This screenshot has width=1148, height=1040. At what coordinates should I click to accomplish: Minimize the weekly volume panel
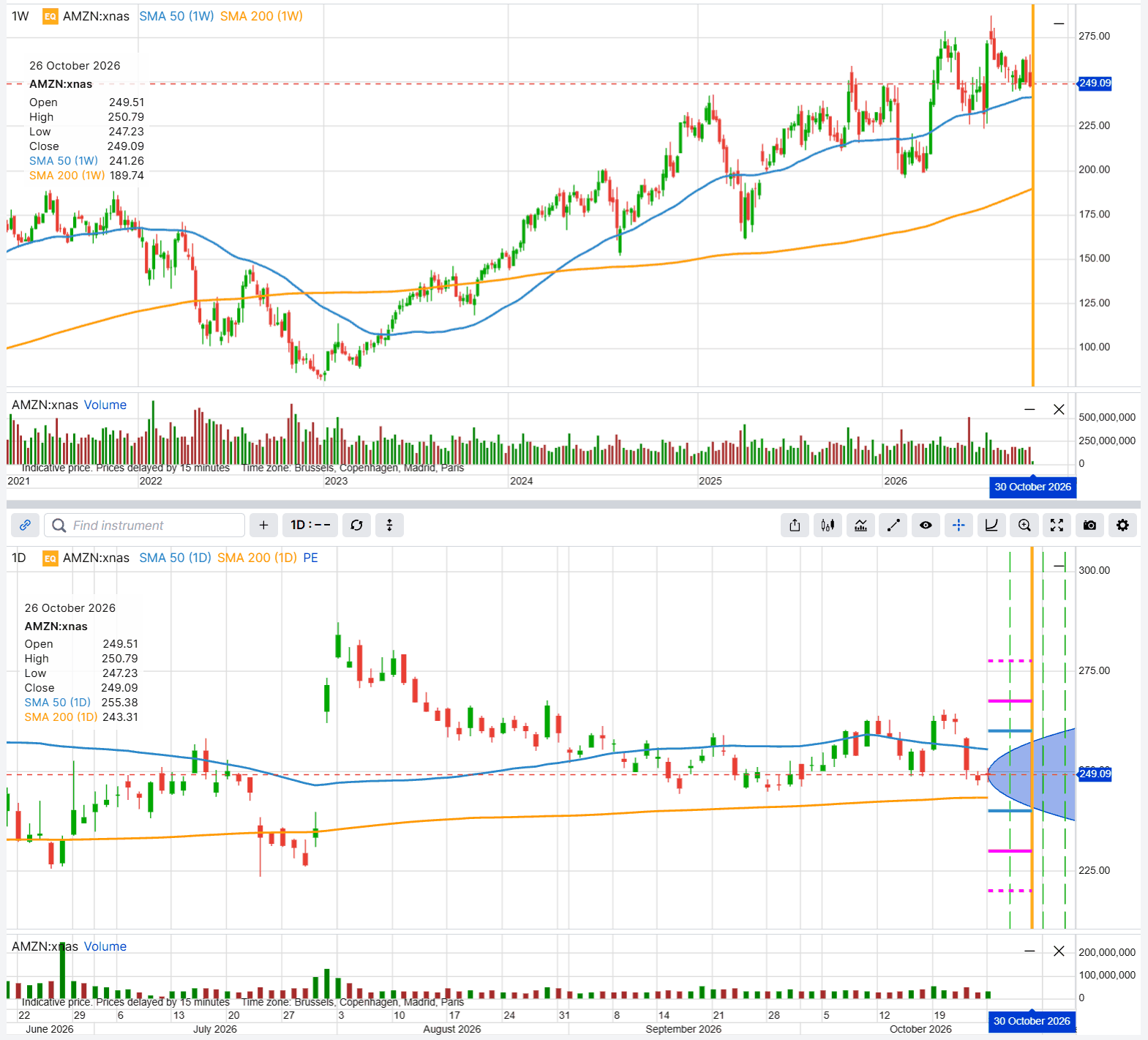click(1029, 409)
